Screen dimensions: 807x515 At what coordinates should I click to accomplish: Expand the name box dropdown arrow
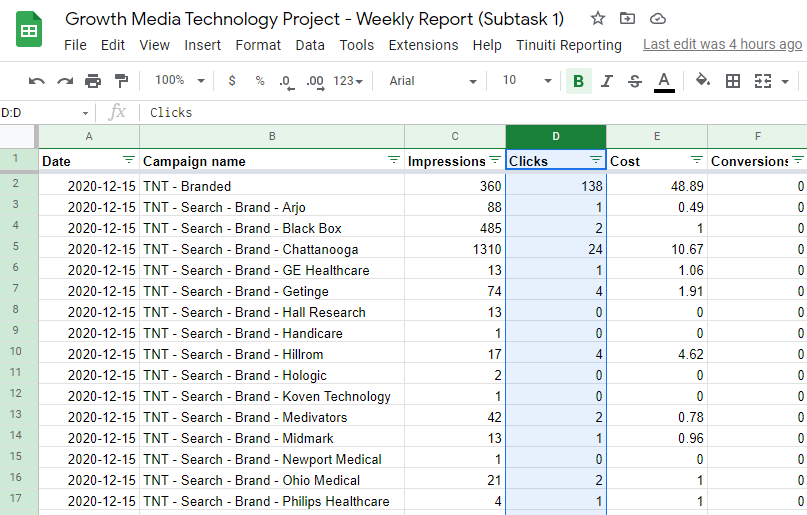(x=85, y=113)
